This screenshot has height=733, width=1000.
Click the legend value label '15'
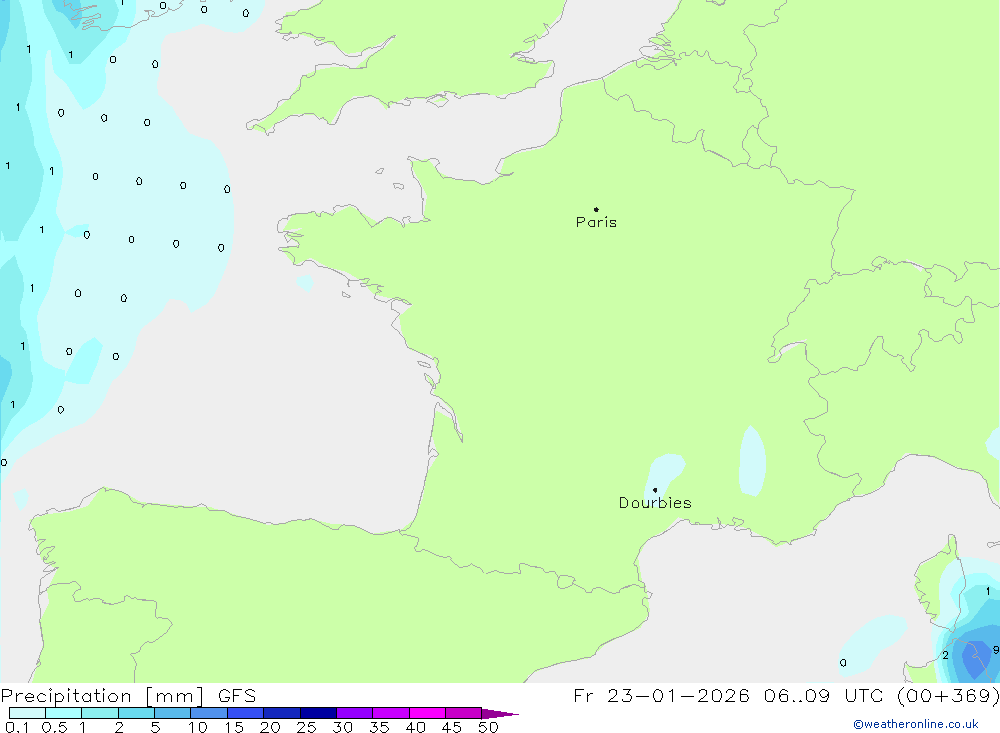coord(234,727)
